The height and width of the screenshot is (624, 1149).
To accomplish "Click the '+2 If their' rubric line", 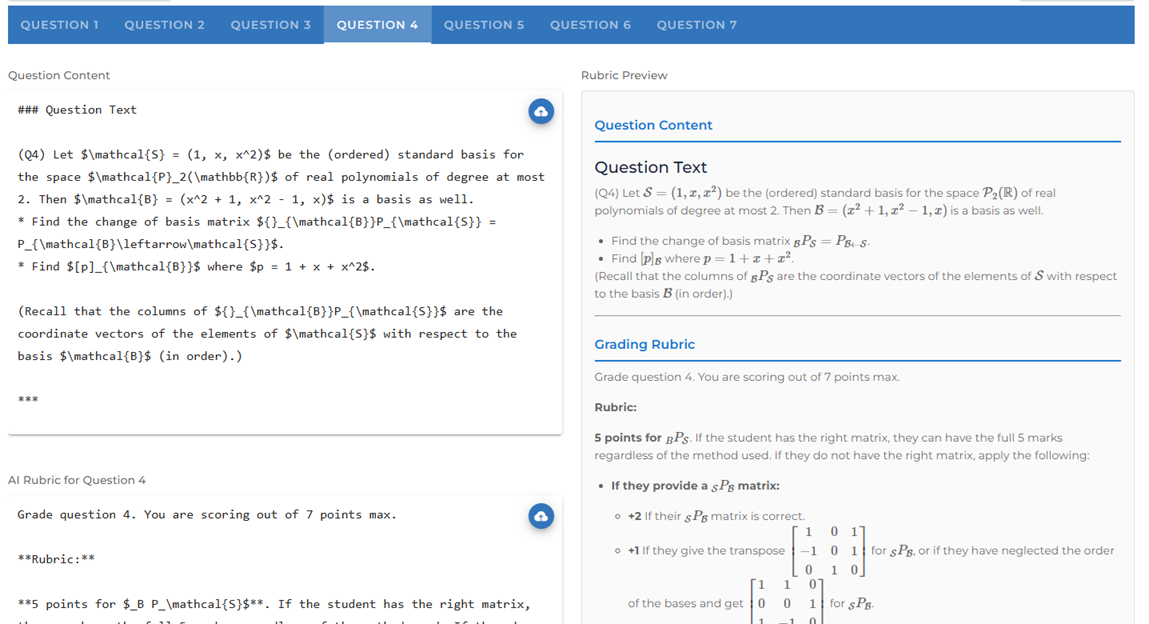I will click(x=716, y=516).
